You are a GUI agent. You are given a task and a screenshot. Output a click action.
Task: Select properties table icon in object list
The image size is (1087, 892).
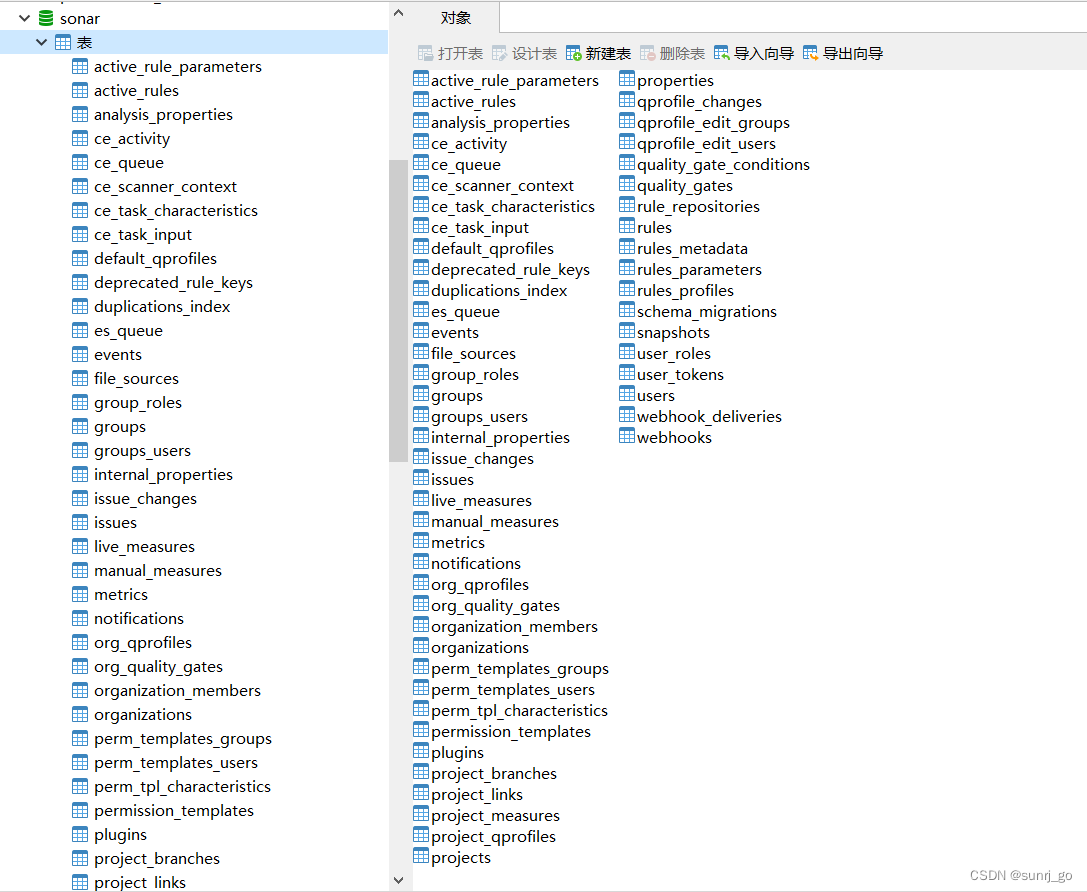[x=627, y=79]
